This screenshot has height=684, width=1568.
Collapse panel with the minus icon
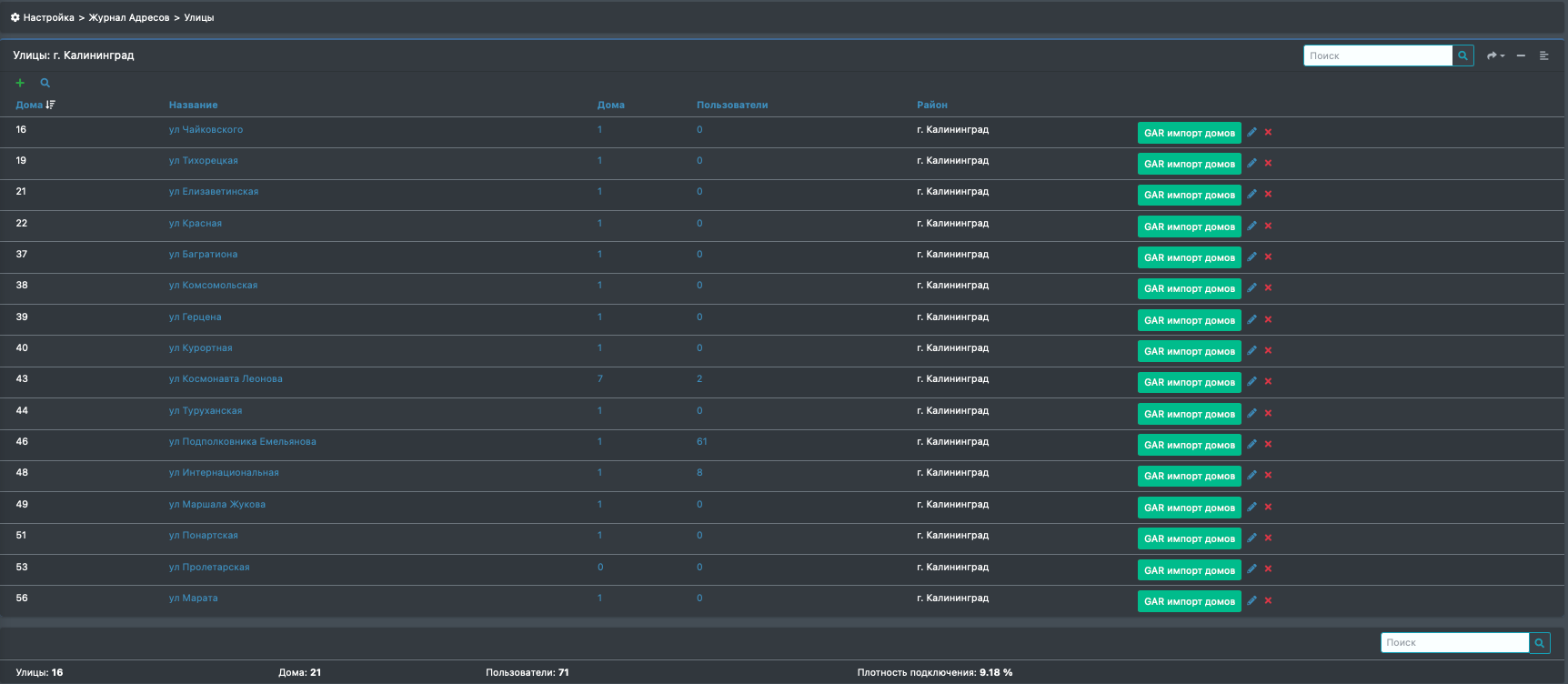[x=1521, y=55]
